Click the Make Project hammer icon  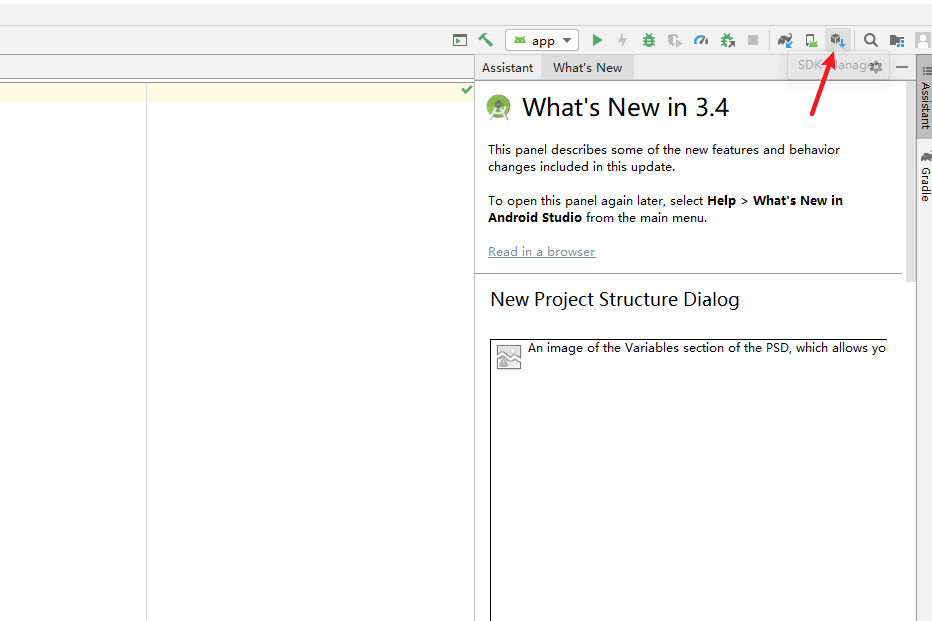(486, 40)
